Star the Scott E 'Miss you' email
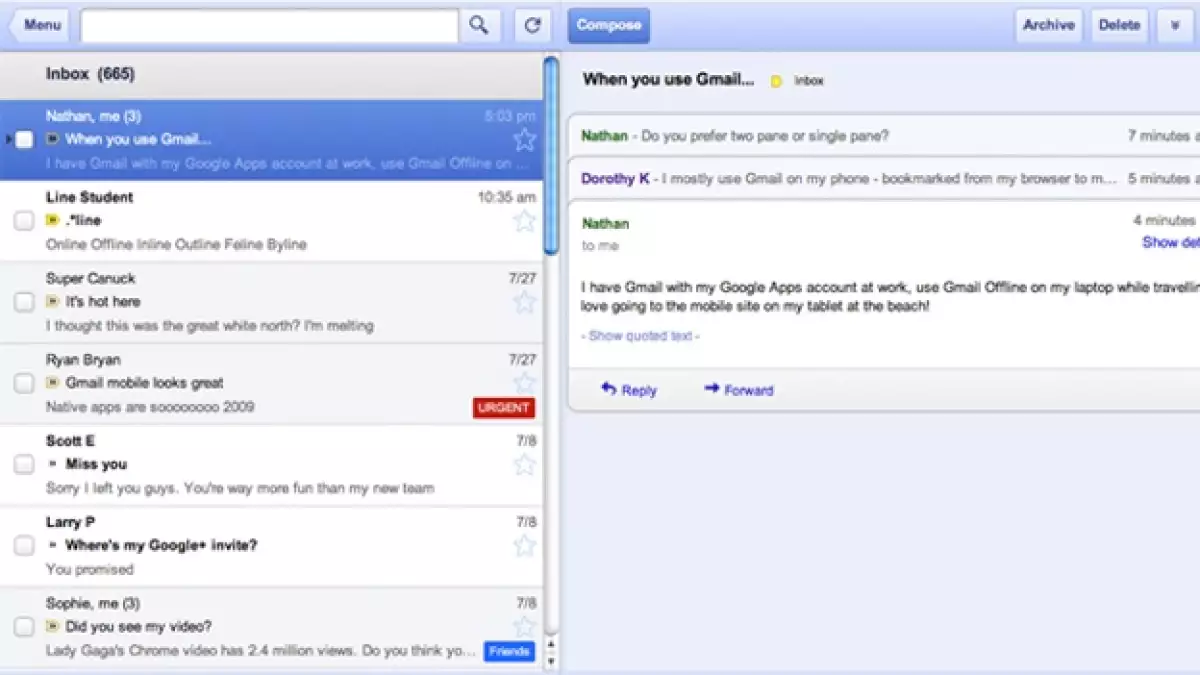 click(x=524, y=464)
